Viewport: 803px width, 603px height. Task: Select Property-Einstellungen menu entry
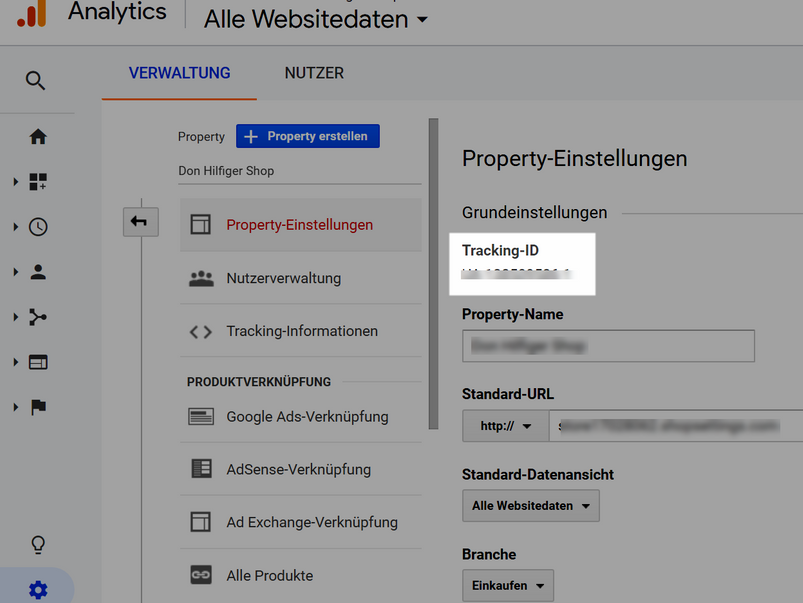point(301,224)
